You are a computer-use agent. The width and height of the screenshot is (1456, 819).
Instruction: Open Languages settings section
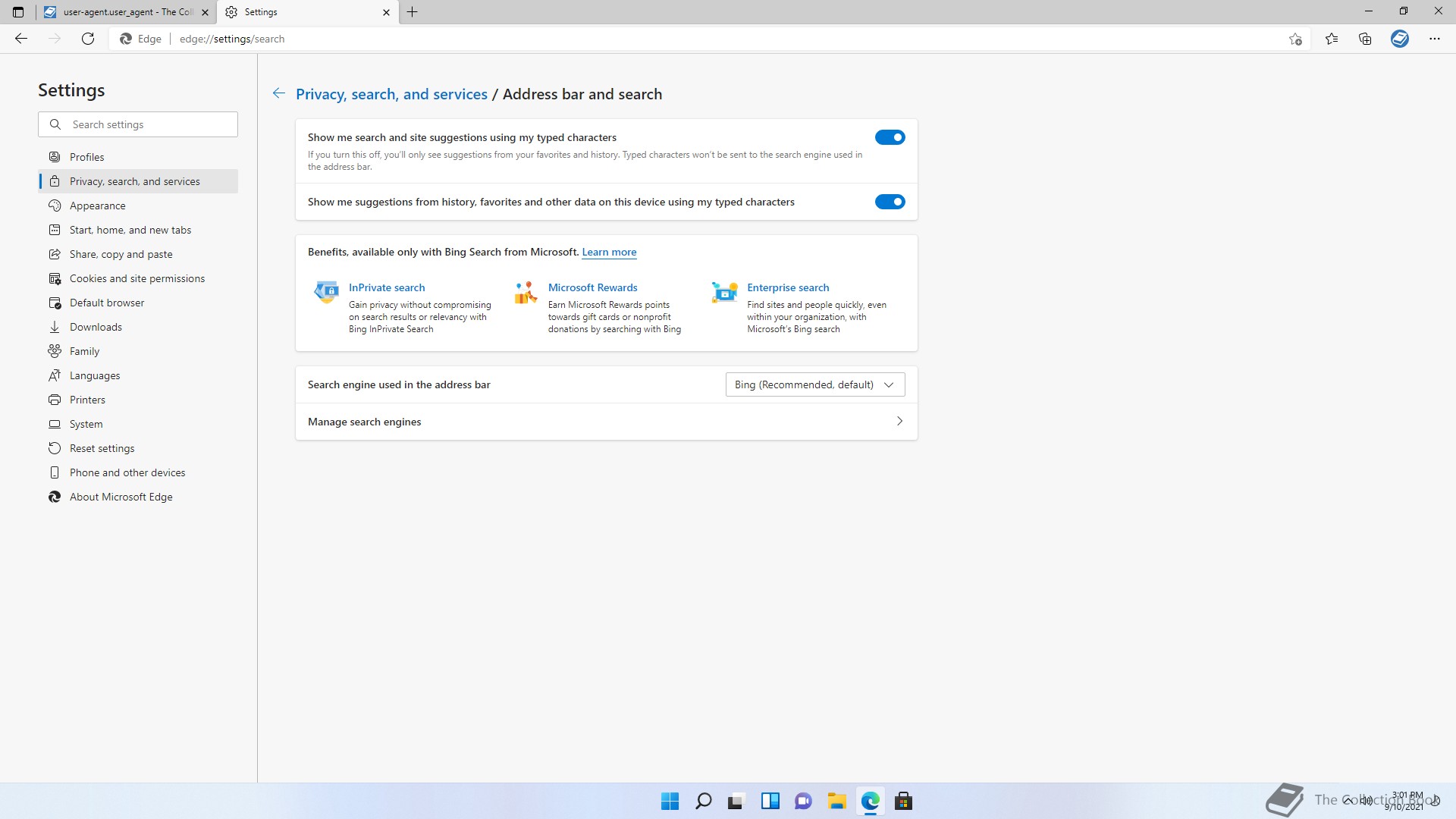click(x=138, y=375)
